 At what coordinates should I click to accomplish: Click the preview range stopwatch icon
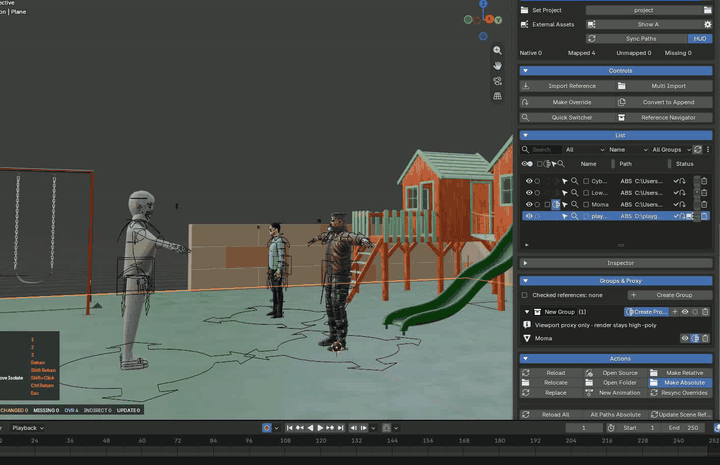(611, 428)
